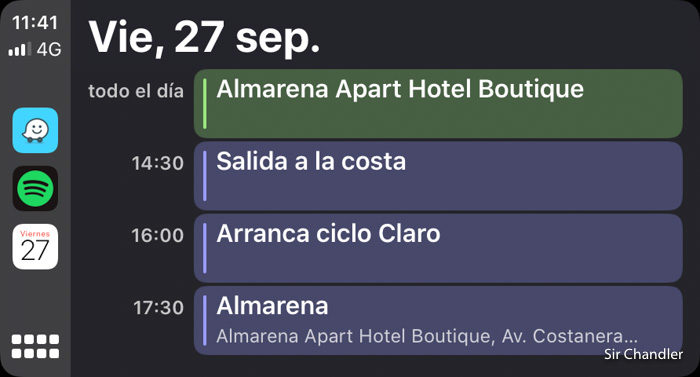Screen dimensions: 700x377
Task: Tap the Vie, 27 sep. date header
Action: pos(204,38)
